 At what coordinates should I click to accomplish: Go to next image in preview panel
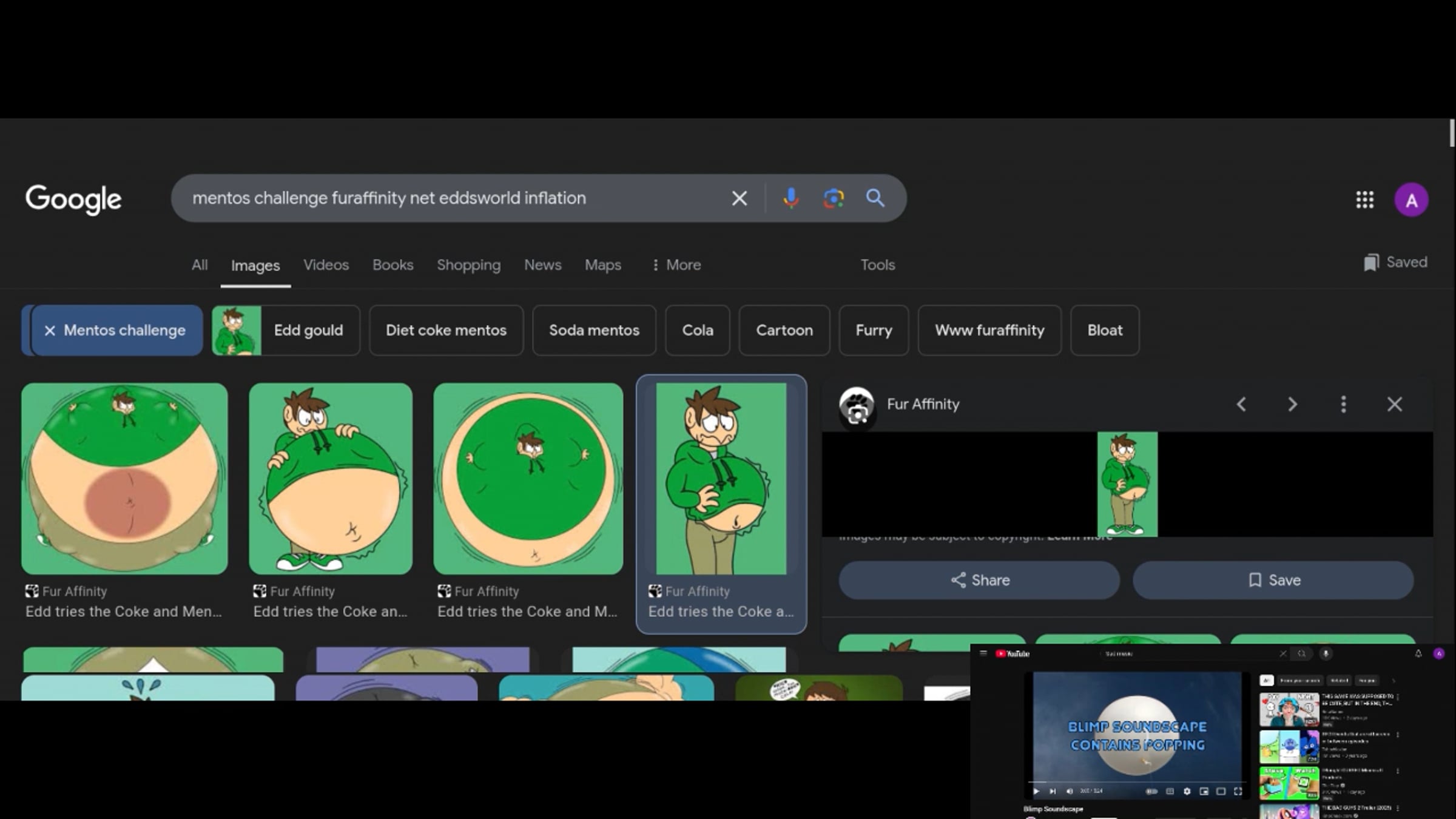click(1292, 404)
